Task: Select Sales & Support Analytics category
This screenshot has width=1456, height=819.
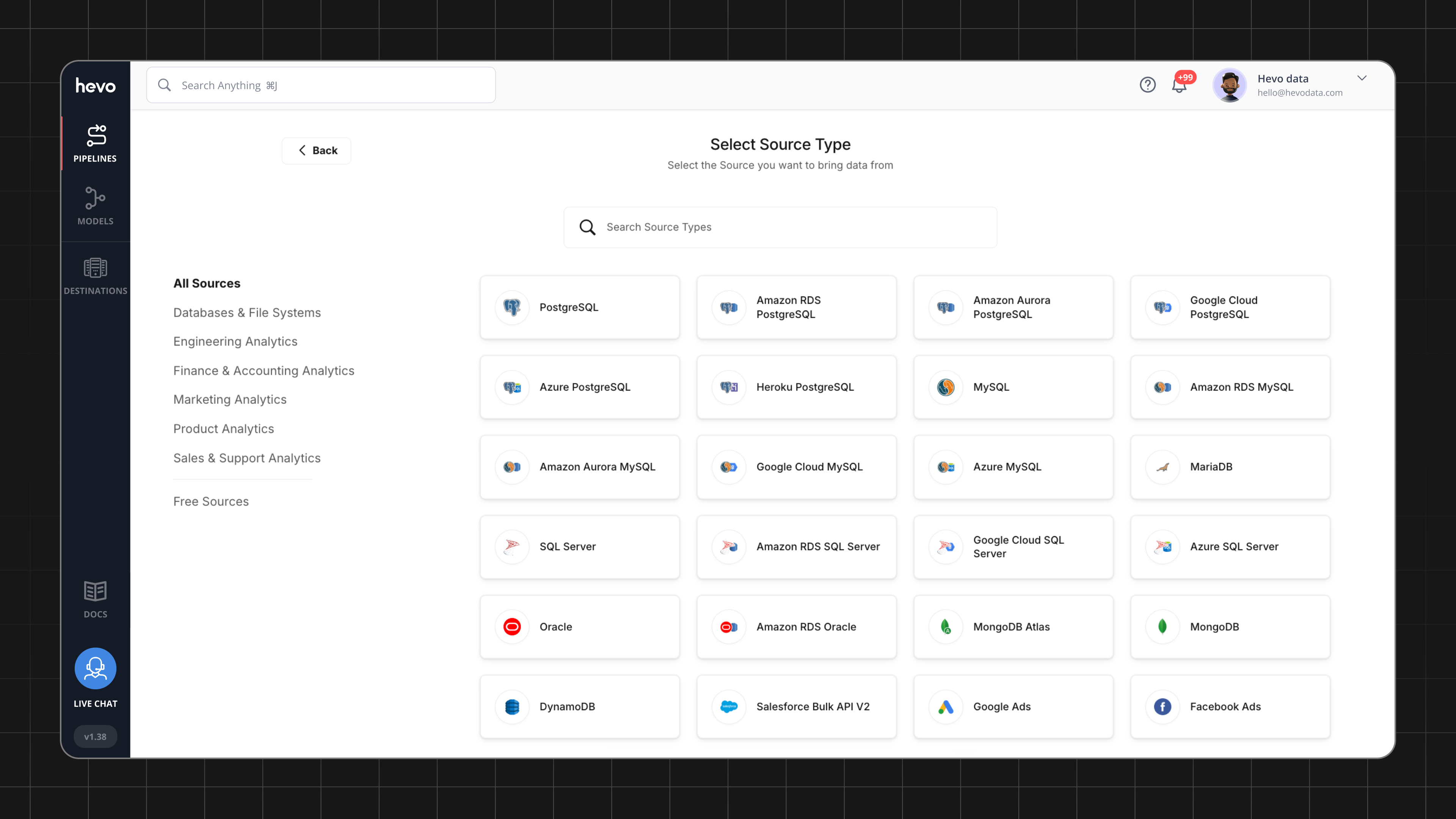Action: coord(247,458)
